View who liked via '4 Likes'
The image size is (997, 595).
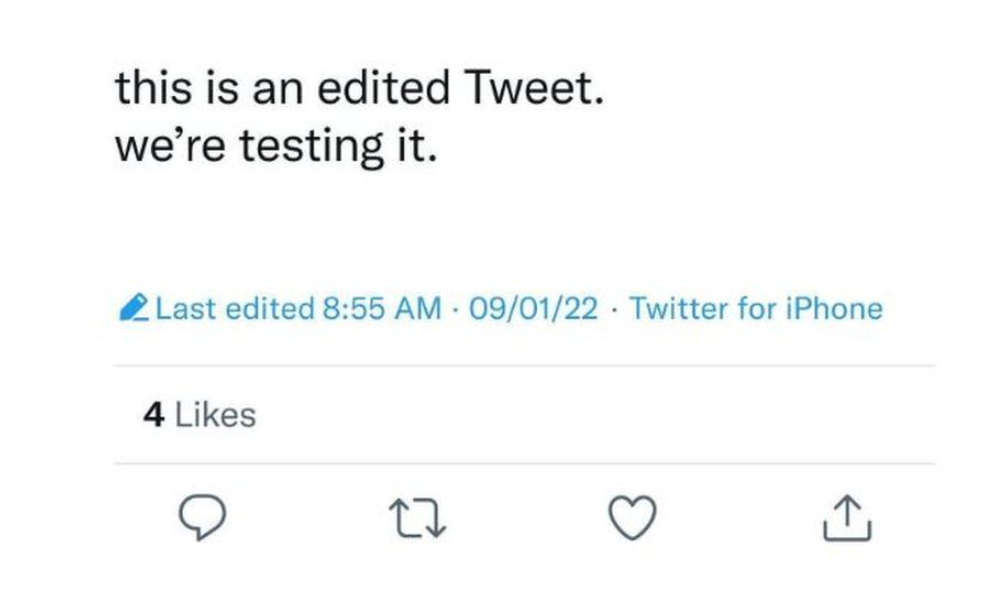[200, 415]
